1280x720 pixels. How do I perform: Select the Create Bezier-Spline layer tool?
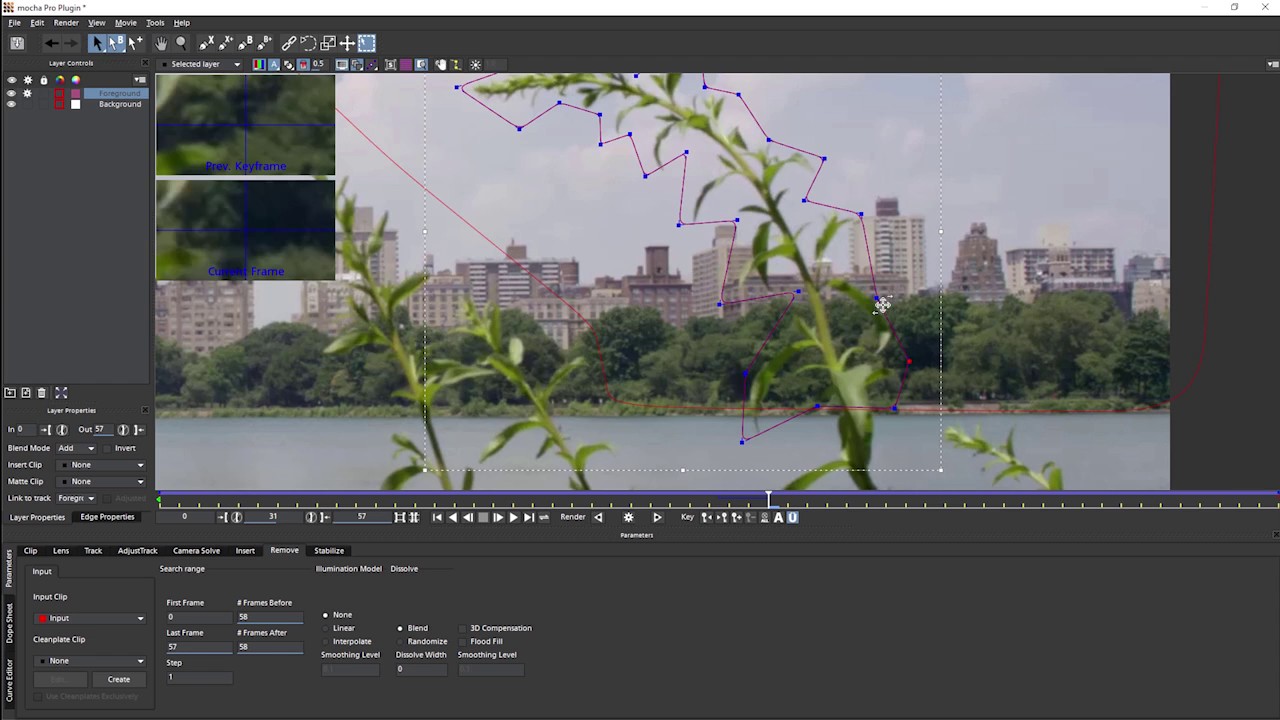[x=245, y=43]
